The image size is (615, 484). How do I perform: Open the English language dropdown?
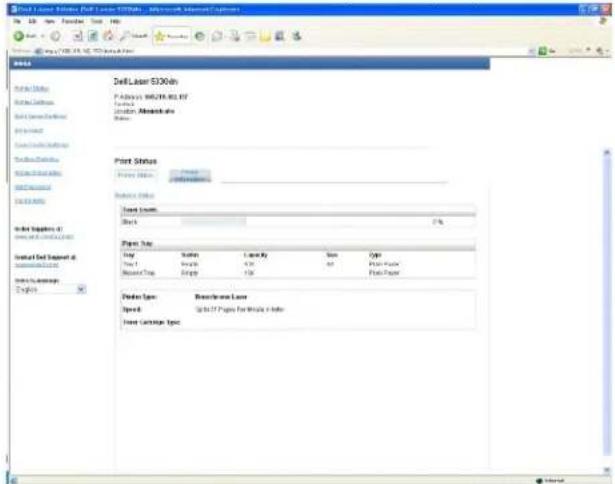[x=50, y=289]
